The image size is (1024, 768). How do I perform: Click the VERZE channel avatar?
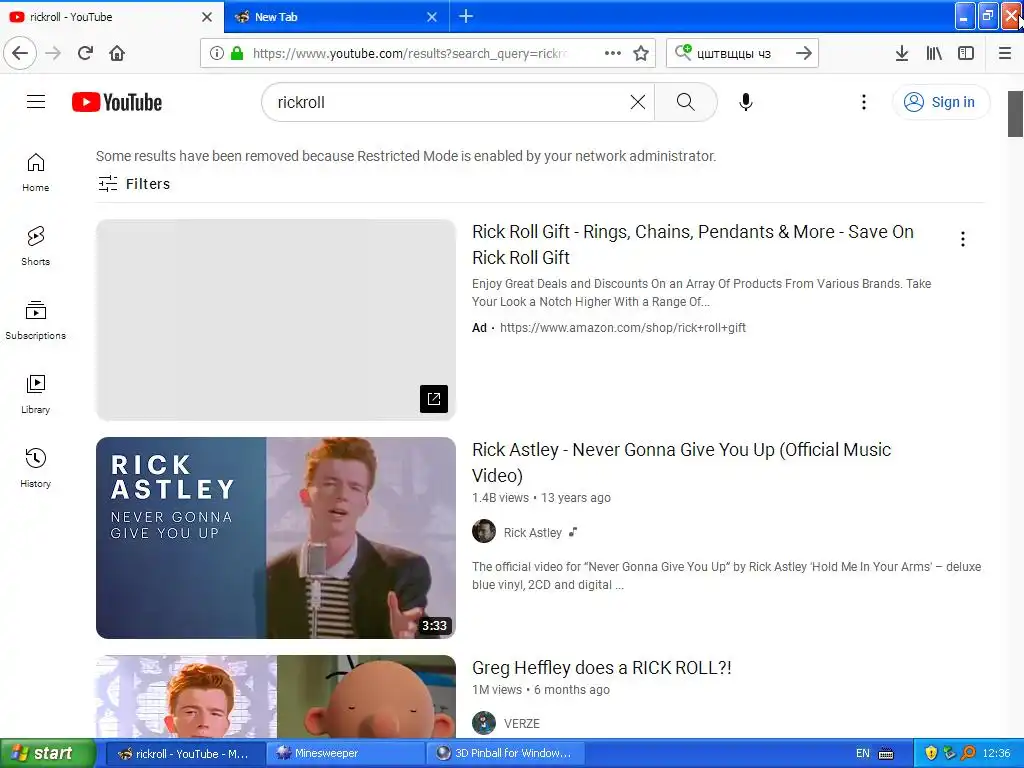[x=484, y=723]
